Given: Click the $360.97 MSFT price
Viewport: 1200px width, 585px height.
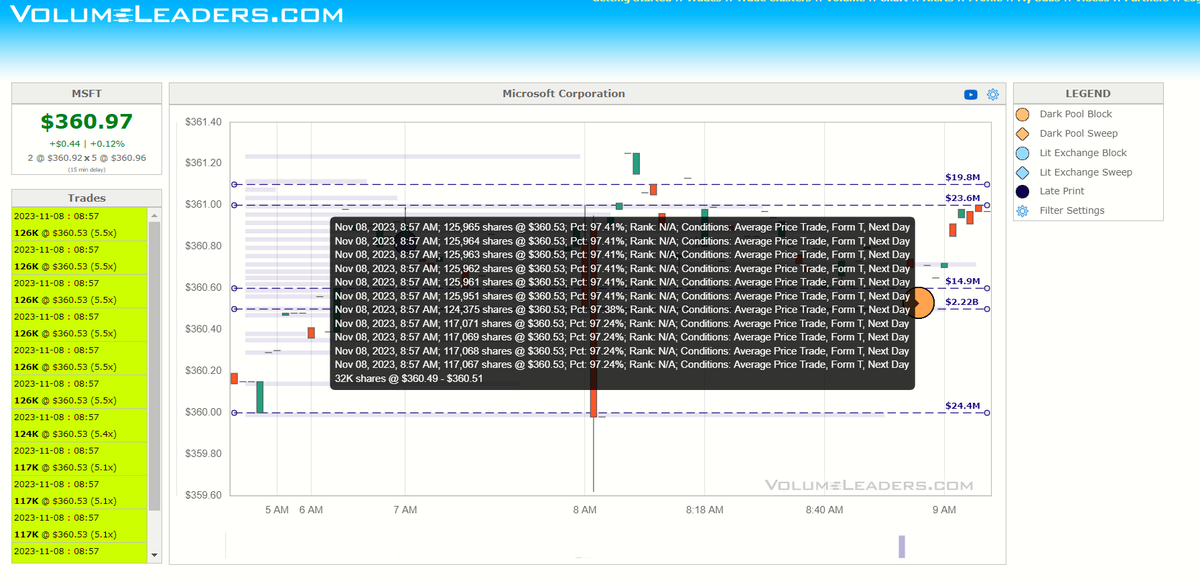Looking at the screenshot, I should [87, 122].
